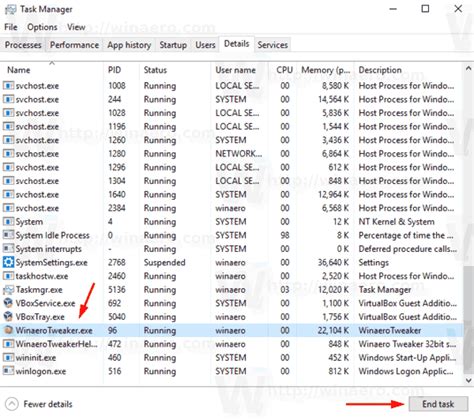Switch to the App history tab
474x420 pixels.
[129, 45]
